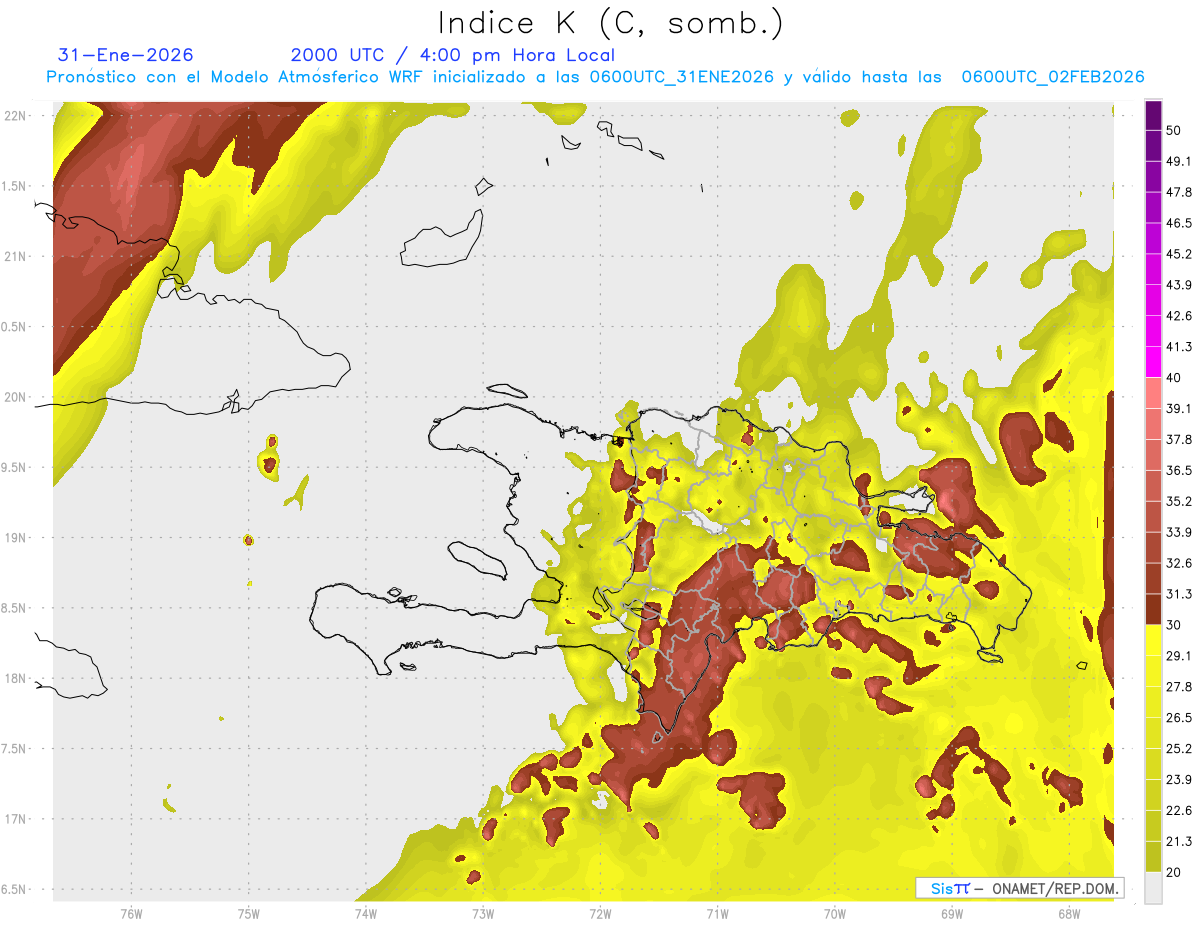1200x927 pixels.
Task: Click the 0600UTC_31ENE2026 initialization timestamp
Action: coord(682,77)
